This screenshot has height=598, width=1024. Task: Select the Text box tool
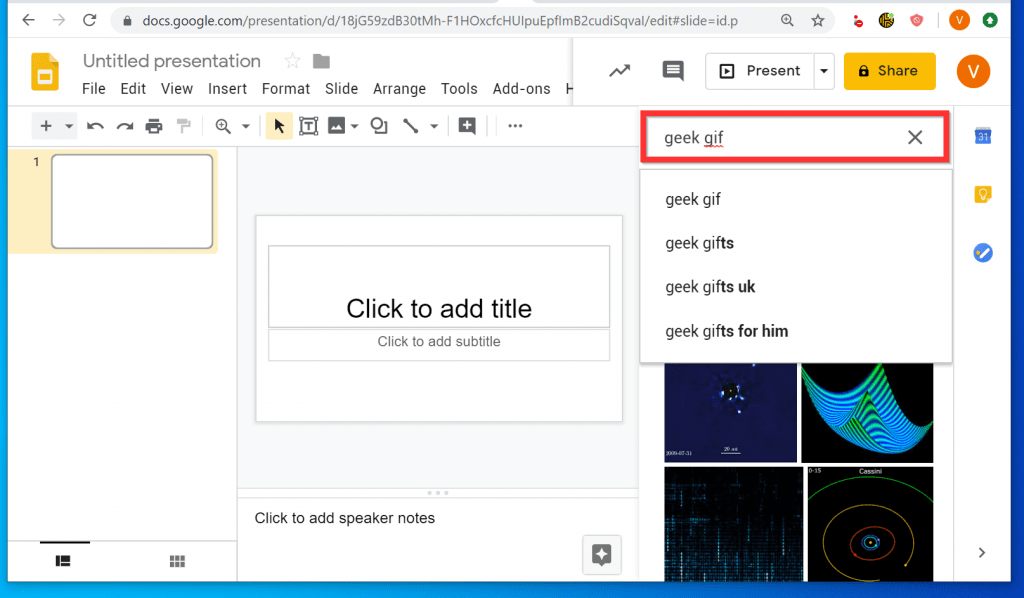pos(308,126)
